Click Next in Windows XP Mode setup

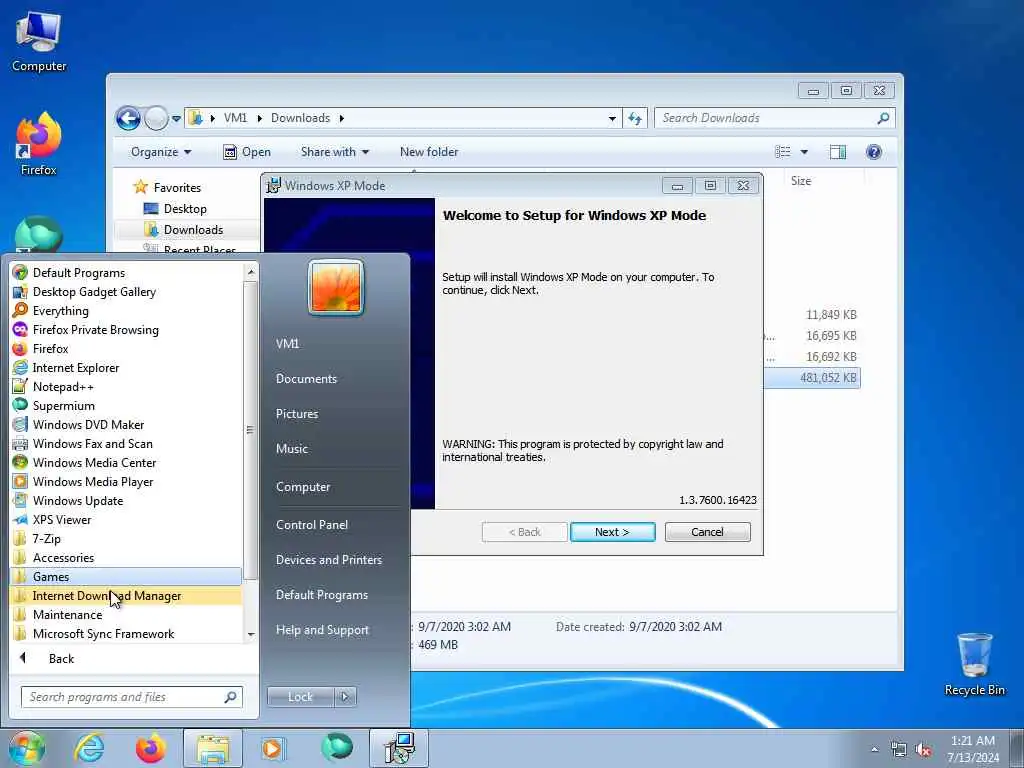pos(612,532)
